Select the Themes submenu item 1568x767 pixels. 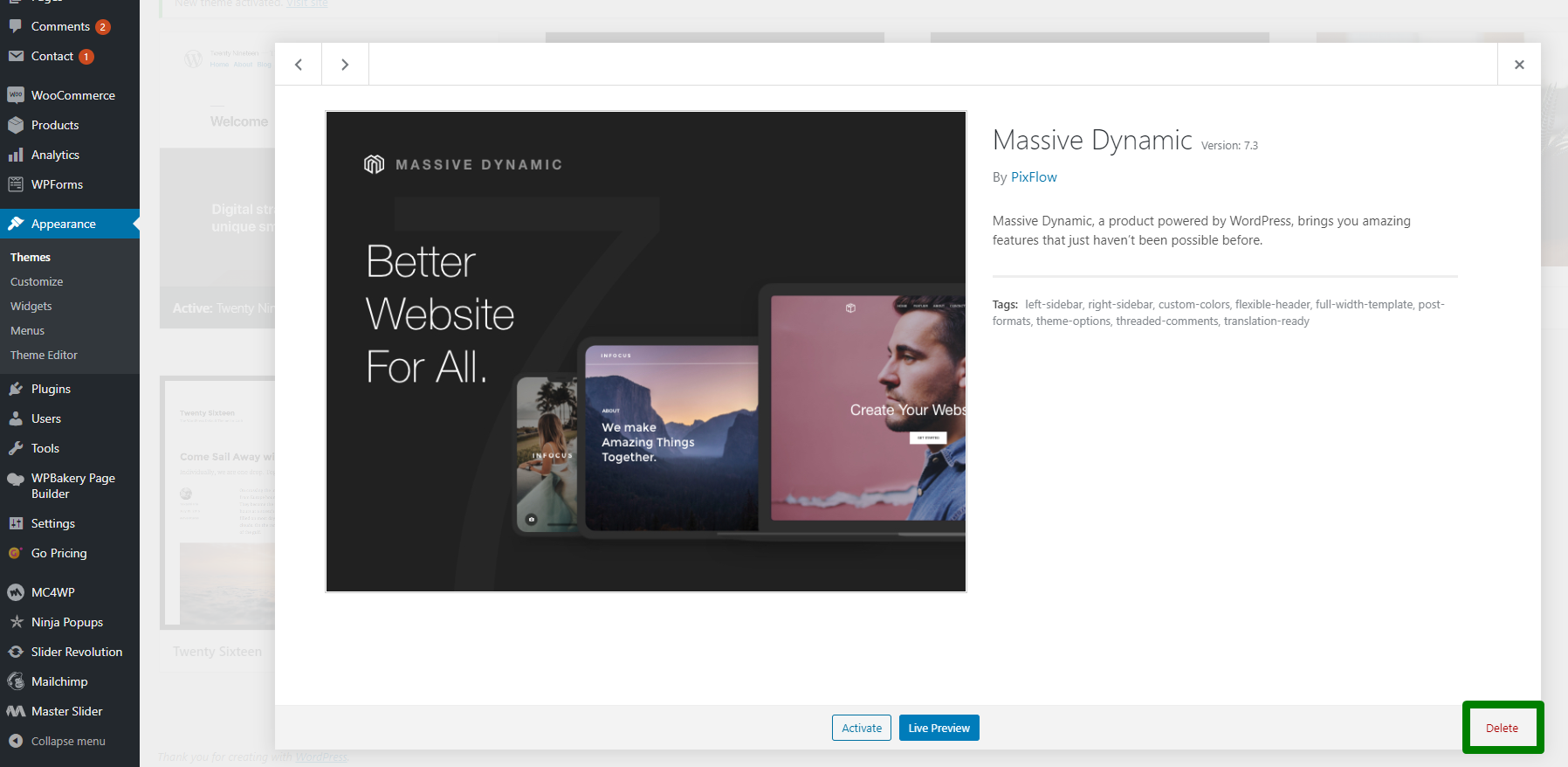coord(31,257)
